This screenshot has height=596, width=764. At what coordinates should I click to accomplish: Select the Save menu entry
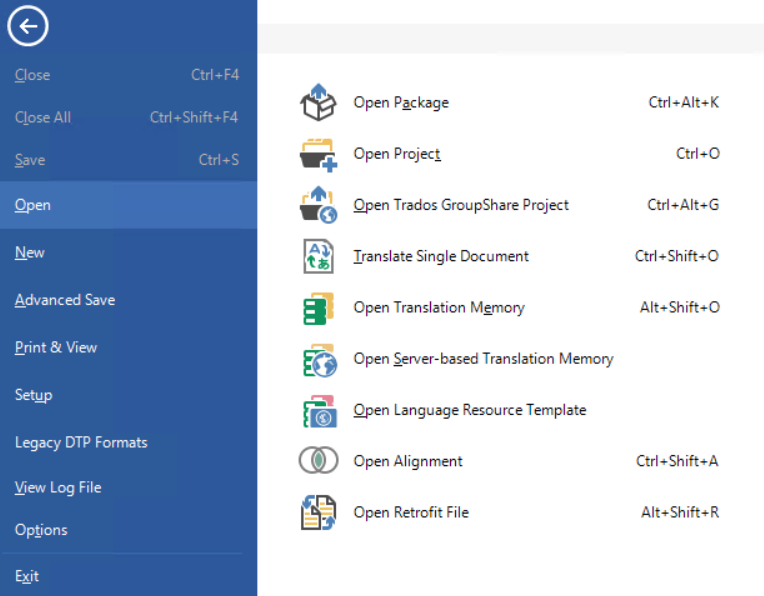30,160
